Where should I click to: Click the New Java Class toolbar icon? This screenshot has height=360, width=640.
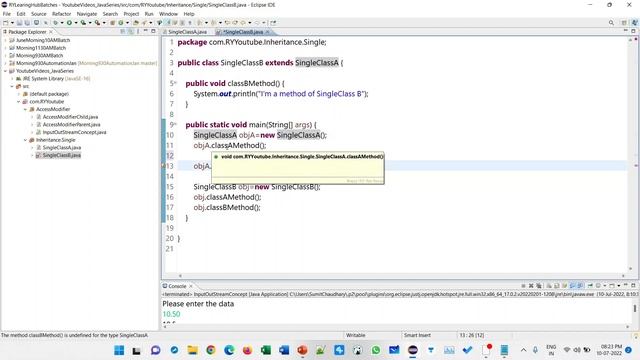121,23
